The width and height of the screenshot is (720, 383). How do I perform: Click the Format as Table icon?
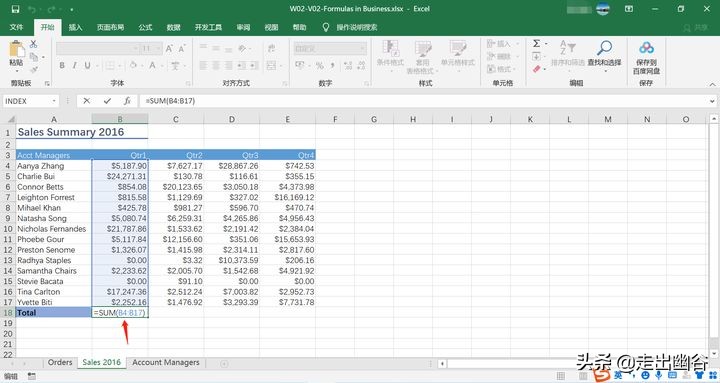click(x=422, y=48)
